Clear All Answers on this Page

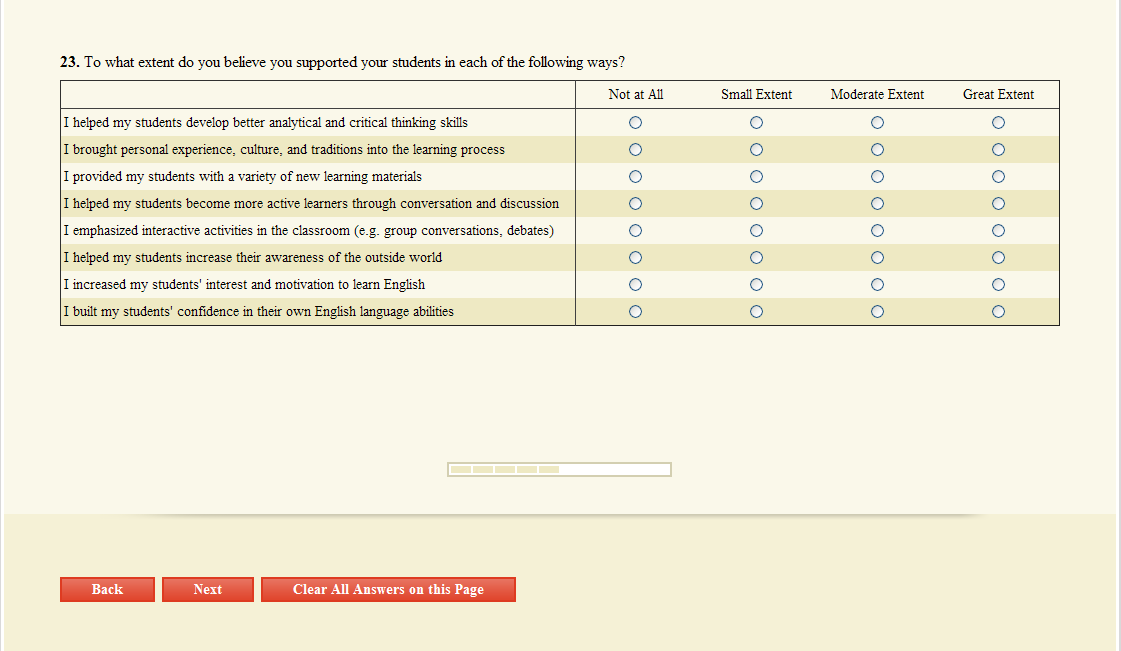(388, 590)
